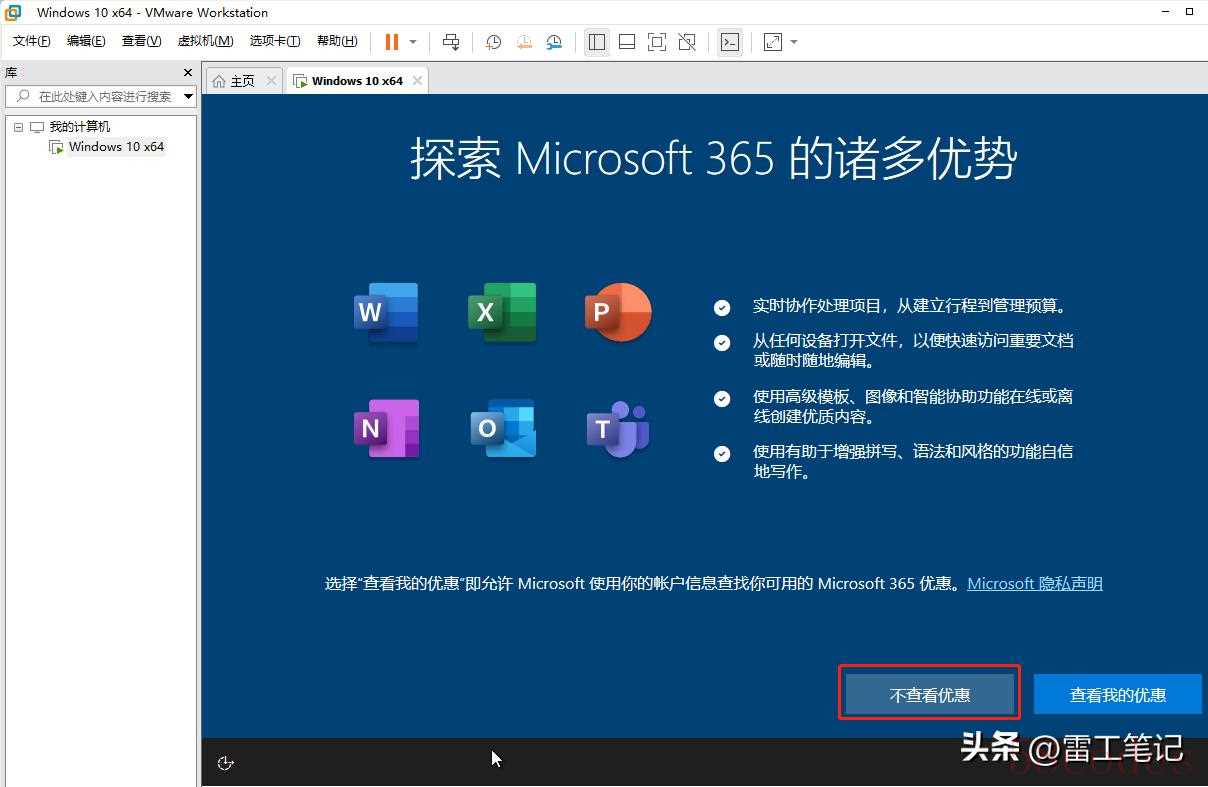Open the 虚拟机(M) menu
Image resolution: width=1208 pixels, height=787 pixels.
(205, 41)
